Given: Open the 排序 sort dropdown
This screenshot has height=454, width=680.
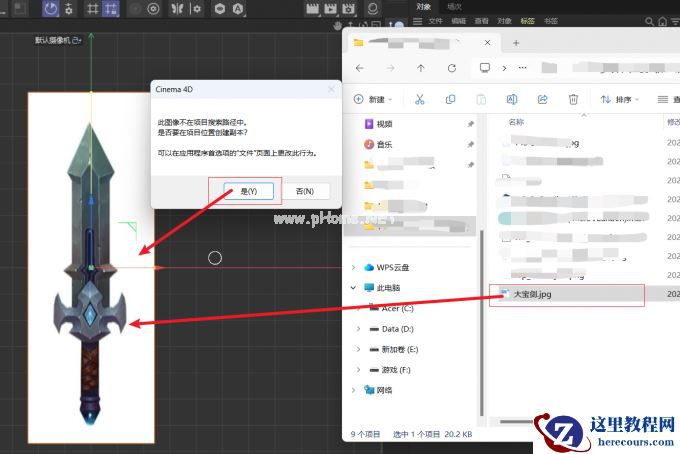Looking at the screenshot, I should pyautogui.click(x=620, y=99).
